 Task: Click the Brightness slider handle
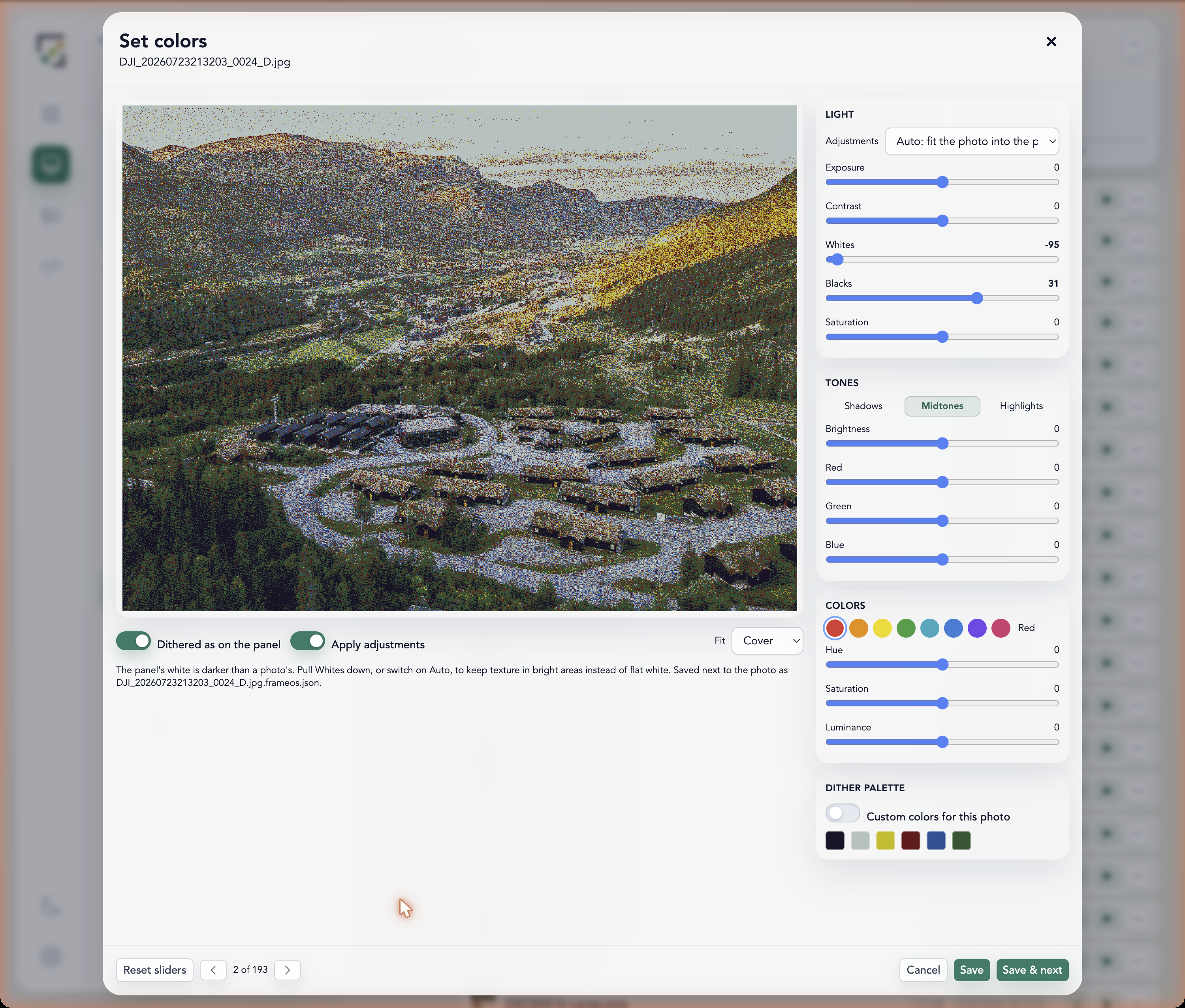[x=942, y=444]
